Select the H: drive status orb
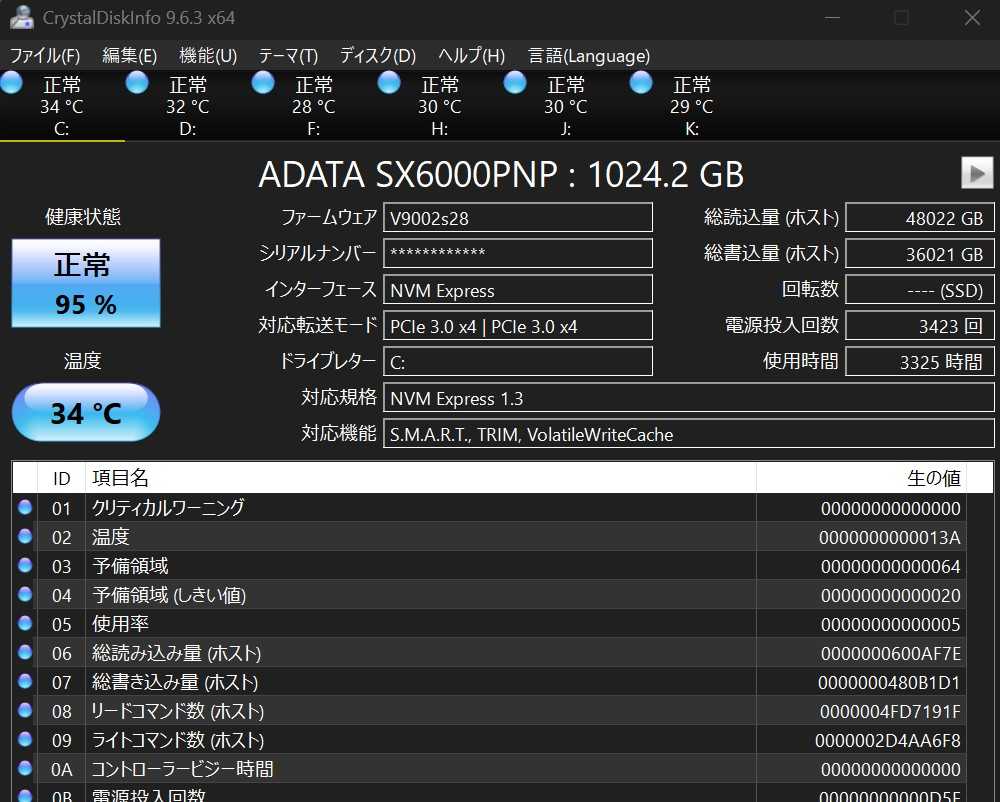1000x802 pixels. pos(389,83)
